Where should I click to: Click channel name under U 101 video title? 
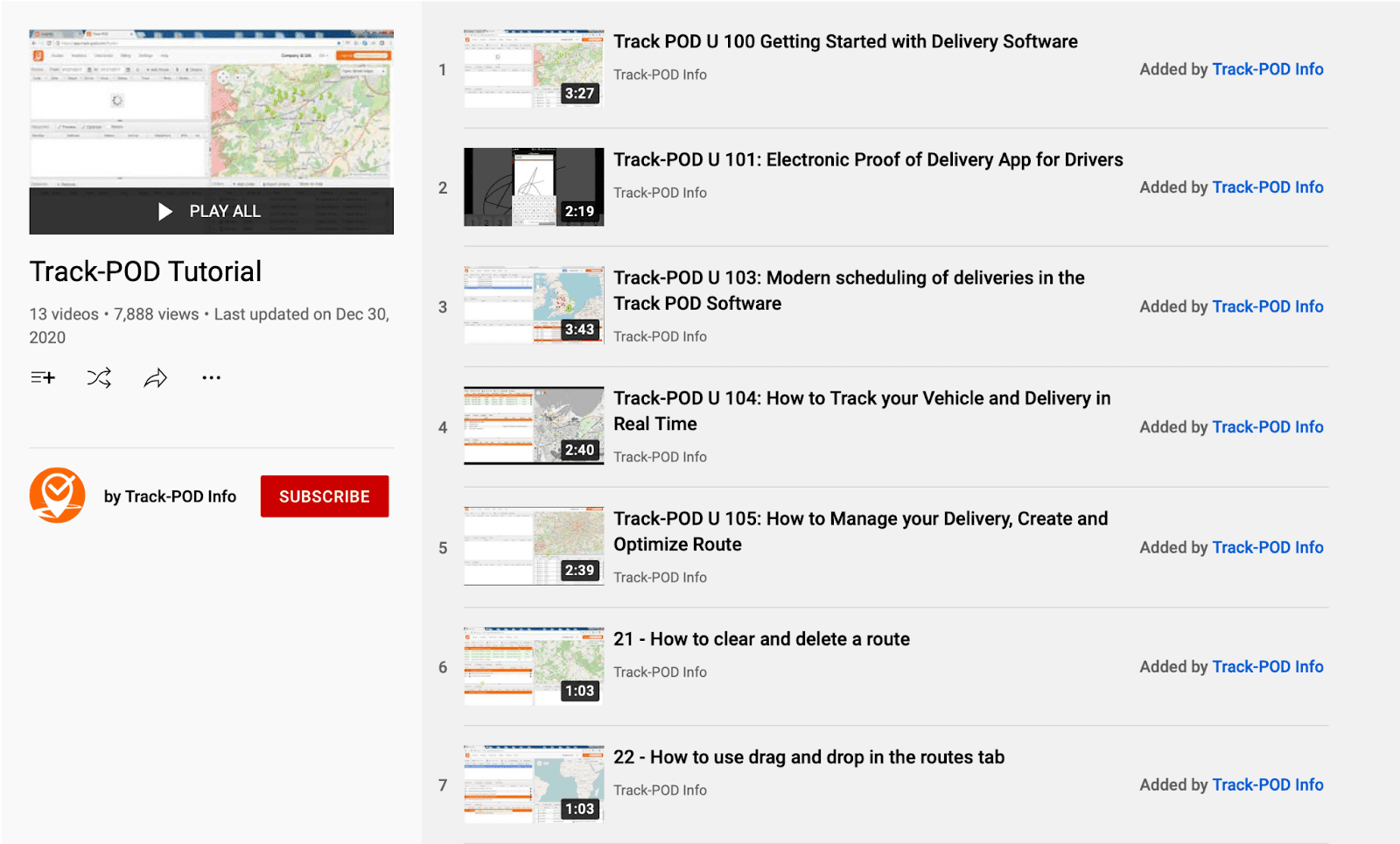point(660,193)
